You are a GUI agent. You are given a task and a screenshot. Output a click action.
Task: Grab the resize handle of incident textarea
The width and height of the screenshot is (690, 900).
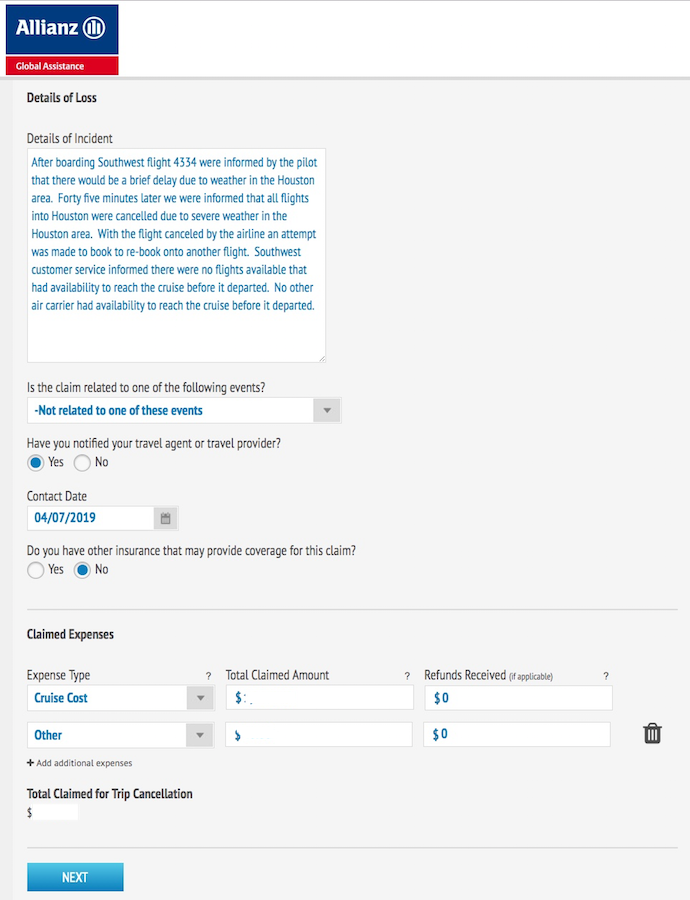(322, 359)
